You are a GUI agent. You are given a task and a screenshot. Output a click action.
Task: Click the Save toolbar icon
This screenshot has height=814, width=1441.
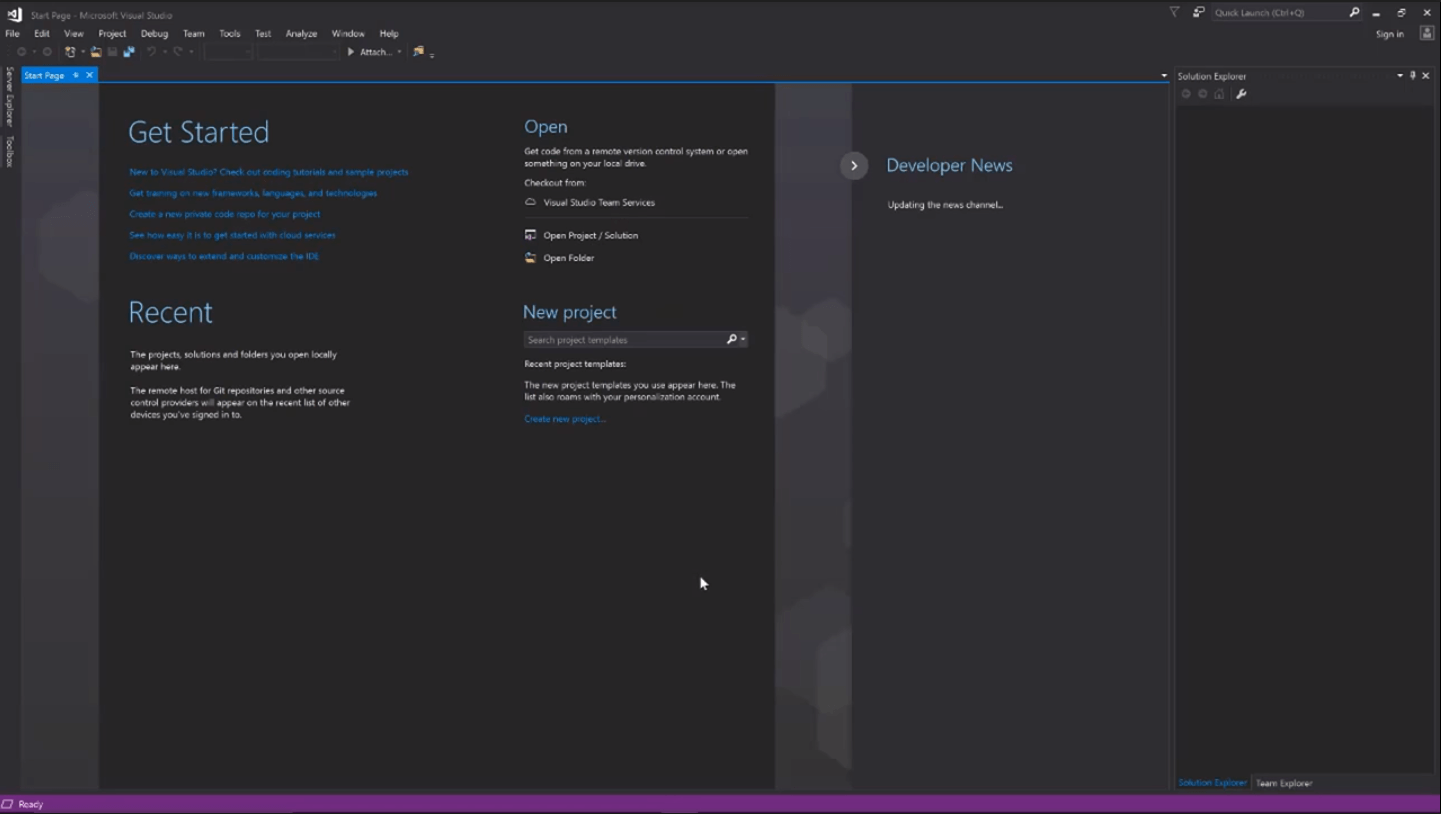pos(113,51)
